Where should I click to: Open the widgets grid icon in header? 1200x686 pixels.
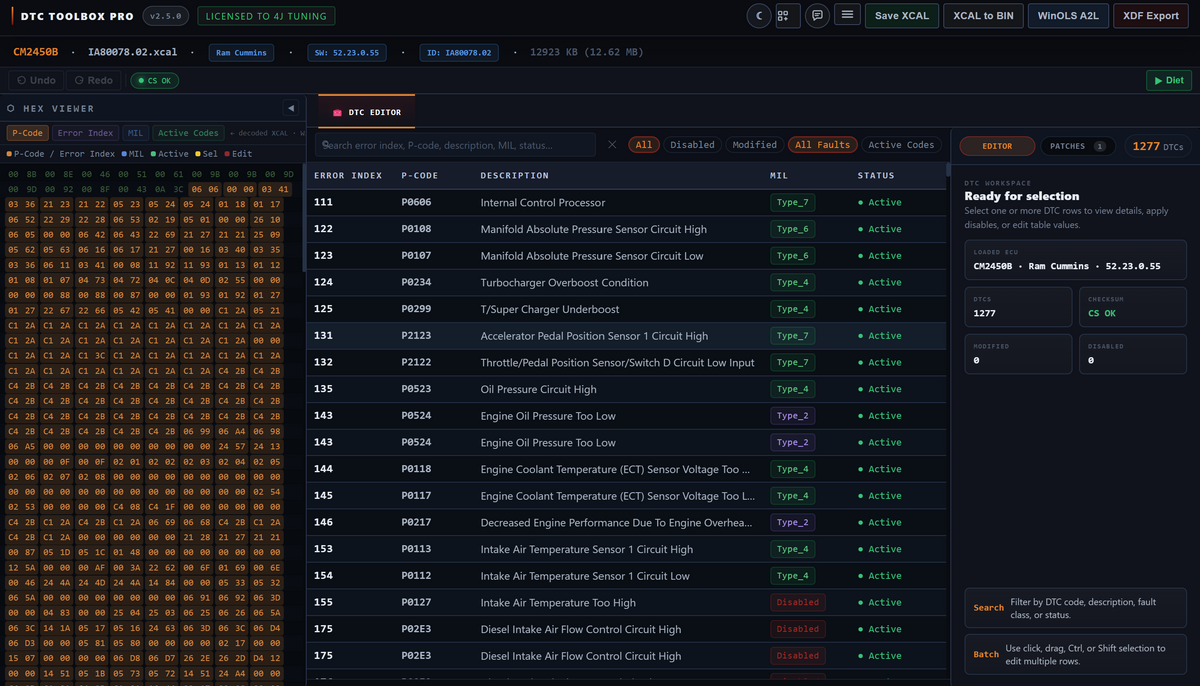[787, 15]
